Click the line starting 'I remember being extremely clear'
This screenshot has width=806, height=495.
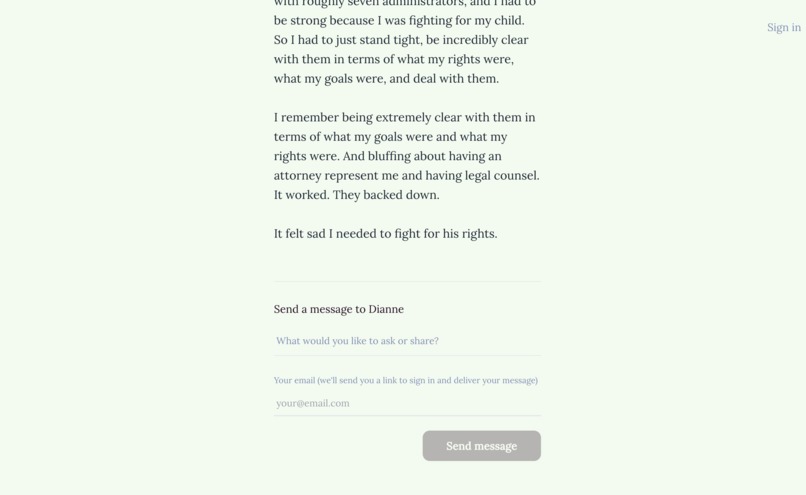pos(405,117)
